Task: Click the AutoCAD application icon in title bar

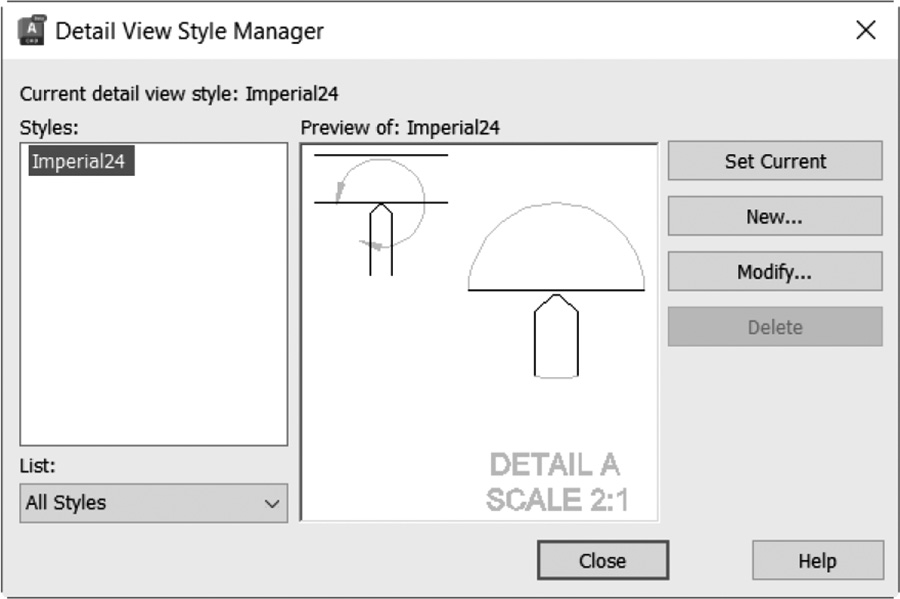Action: 31,30
